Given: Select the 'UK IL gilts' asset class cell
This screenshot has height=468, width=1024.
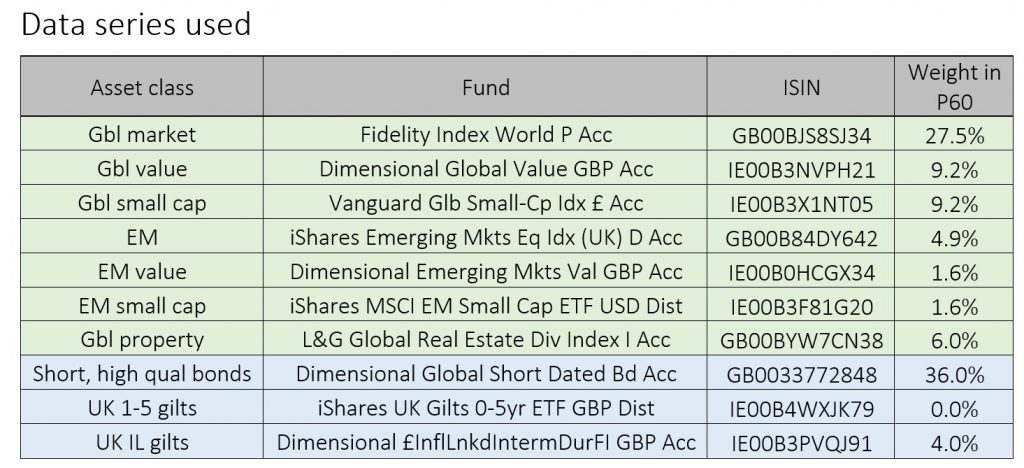Looking at the screenshot, I should (x=142, y=441).
